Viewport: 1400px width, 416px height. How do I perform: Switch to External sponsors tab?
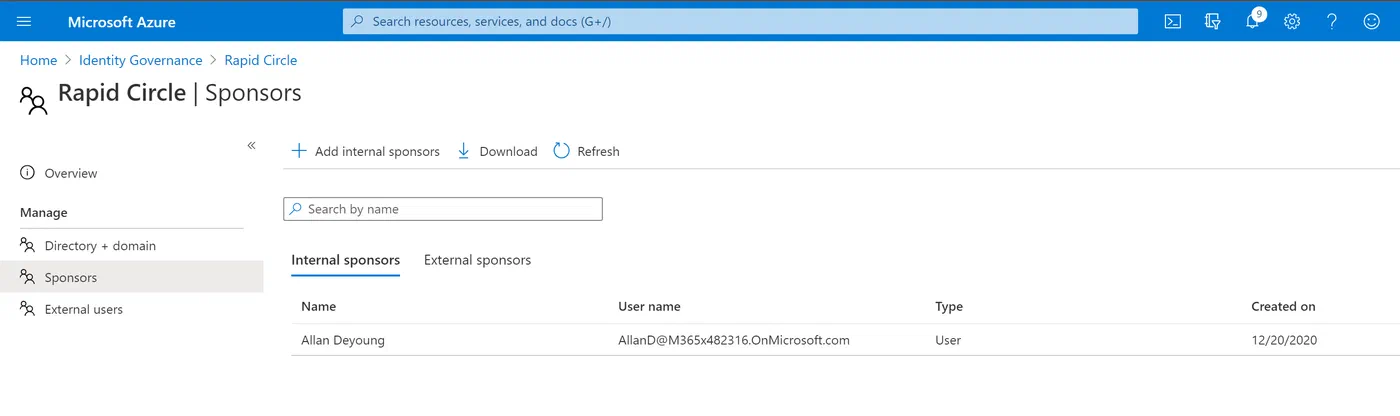click(478, 260)
